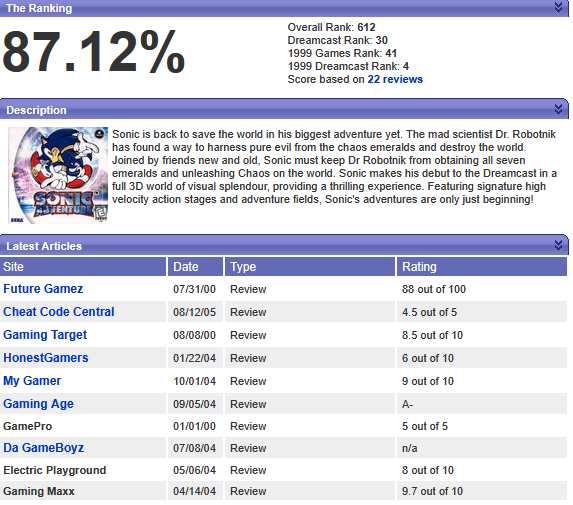Select the GamePro row entry

[283, 426]
